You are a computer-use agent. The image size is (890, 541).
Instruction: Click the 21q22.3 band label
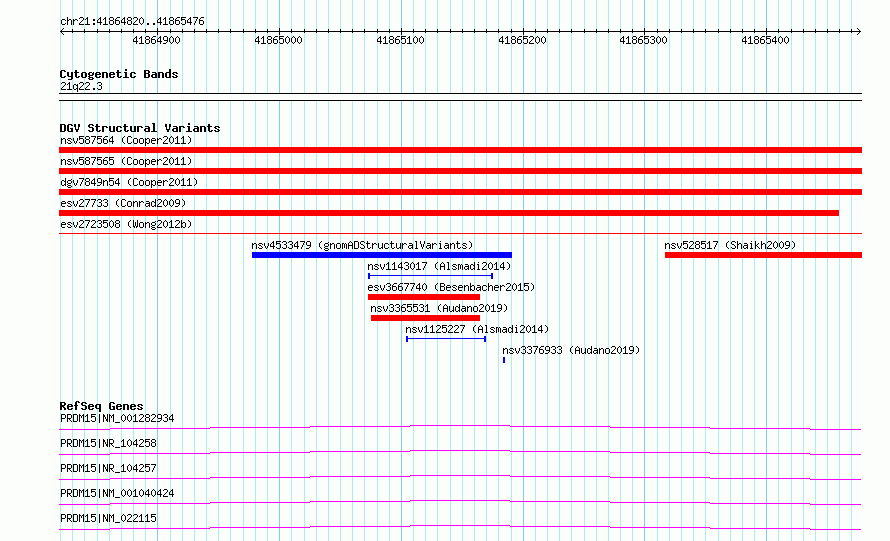pyautogui.click(x=81, y=86)
